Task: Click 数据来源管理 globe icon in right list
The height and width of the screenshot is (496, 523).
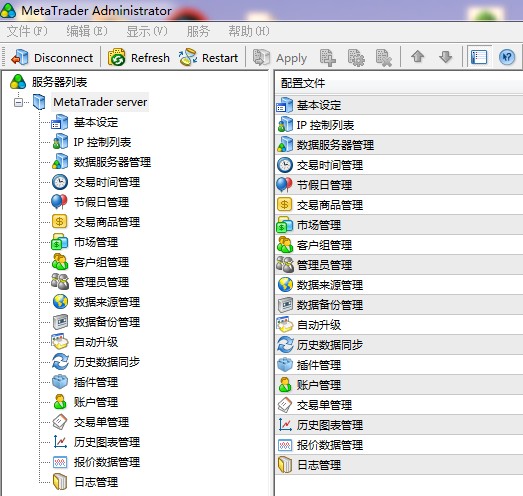Action: [x=285, y=285]
